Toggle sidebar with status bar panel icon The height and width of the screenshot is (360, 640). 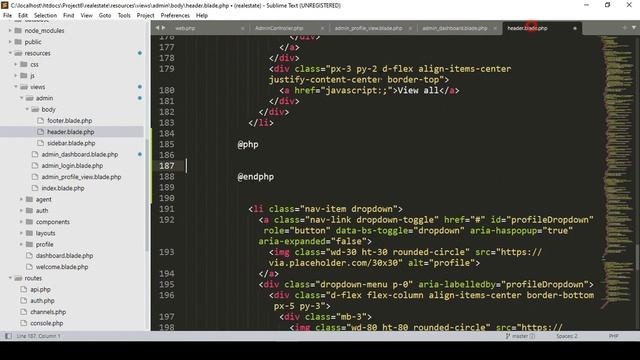8,336
